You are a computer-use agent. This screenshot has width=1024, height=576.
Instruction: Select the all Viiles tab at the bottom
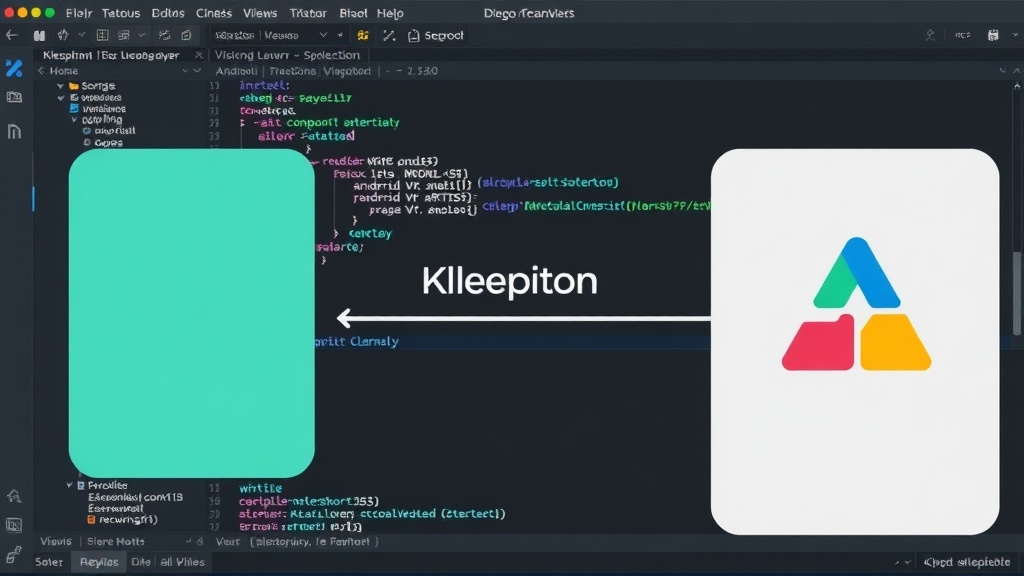(x=182, y=562)
